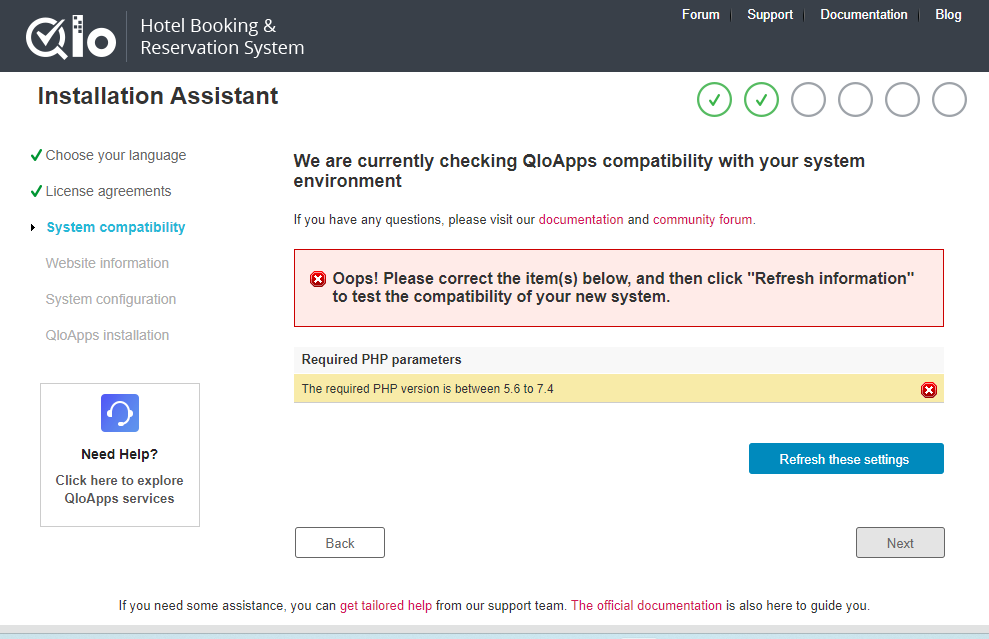Open the Documentation header link
989x639 pixels.
(863, 15)
